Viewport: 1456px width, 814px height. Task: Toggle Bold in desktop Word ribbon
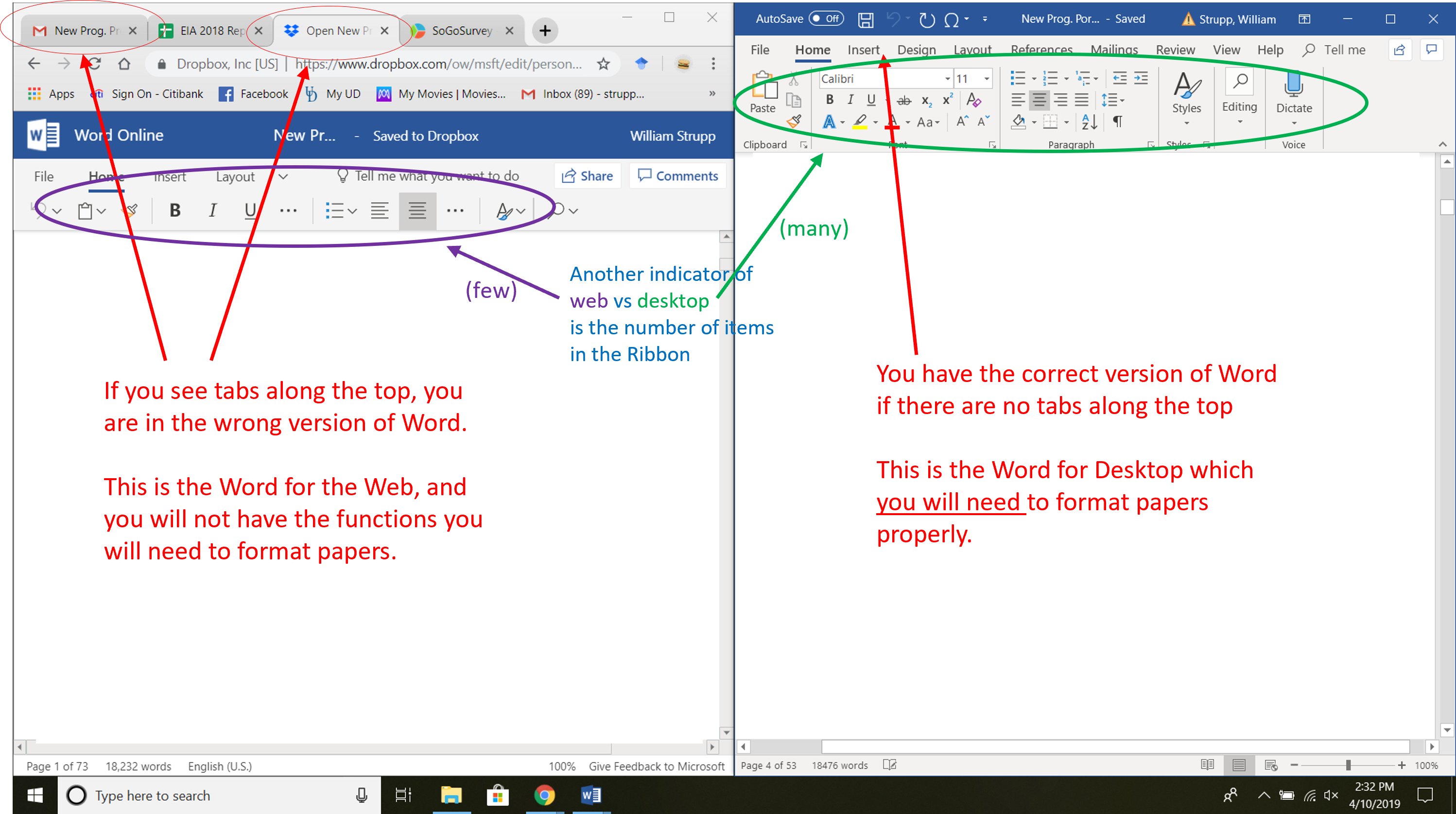point(829,100)
